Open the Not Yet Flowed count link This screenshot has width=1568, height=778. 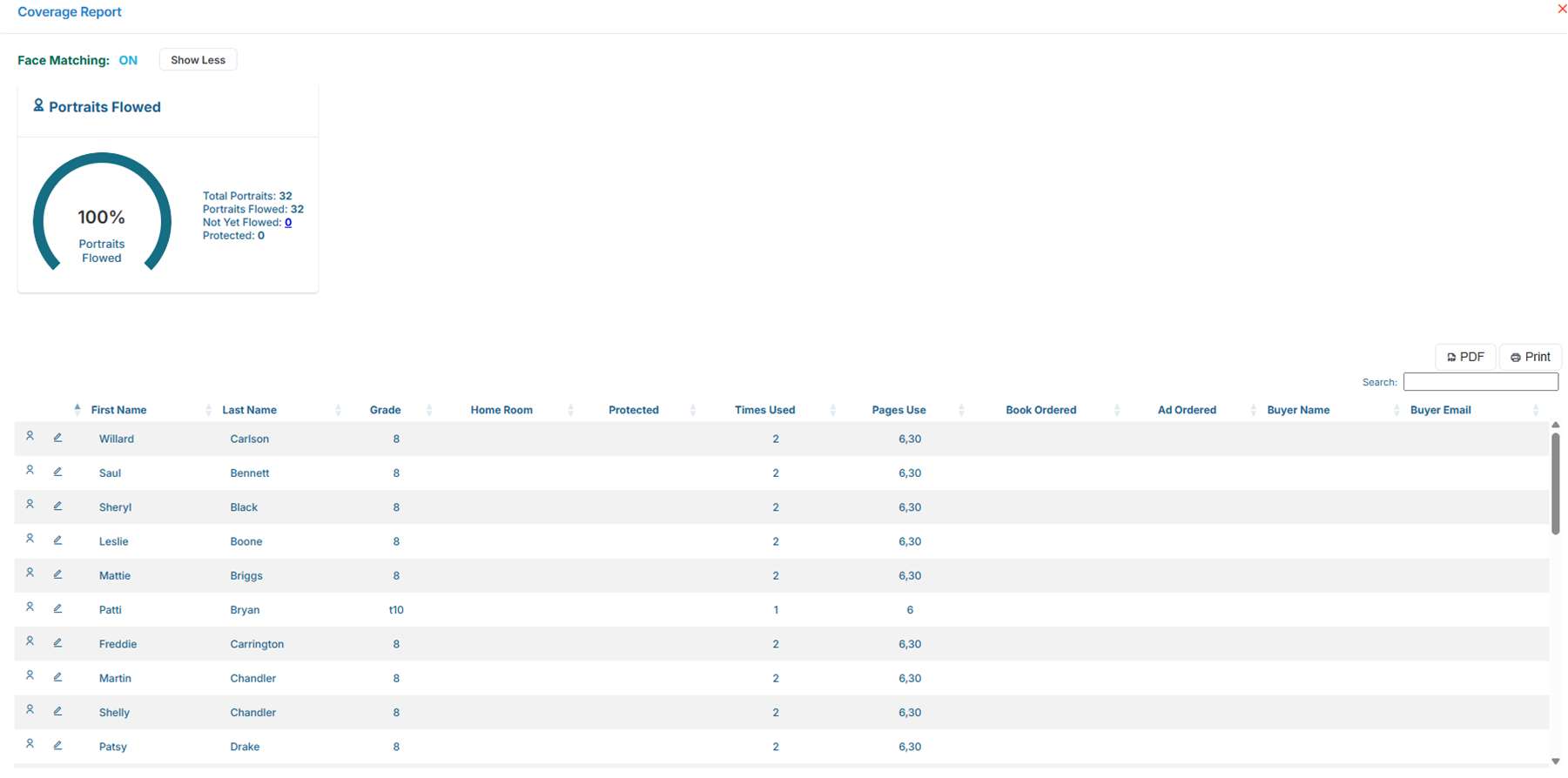click(x=288, y=222)
